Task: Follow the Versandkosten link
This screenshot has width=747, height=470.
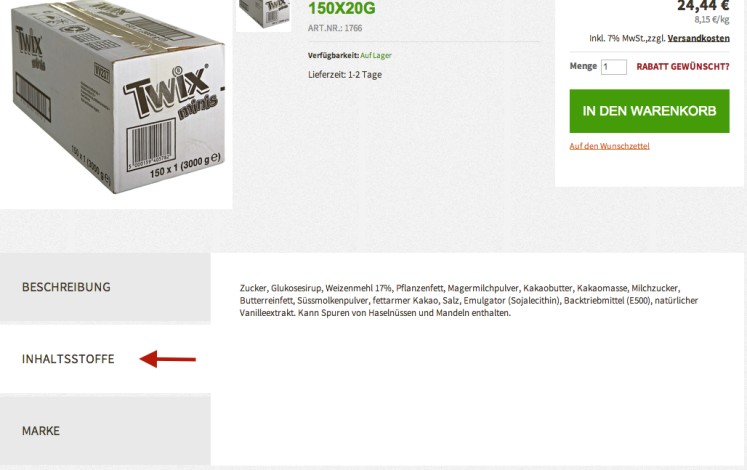Action: (x=698, y=38)
